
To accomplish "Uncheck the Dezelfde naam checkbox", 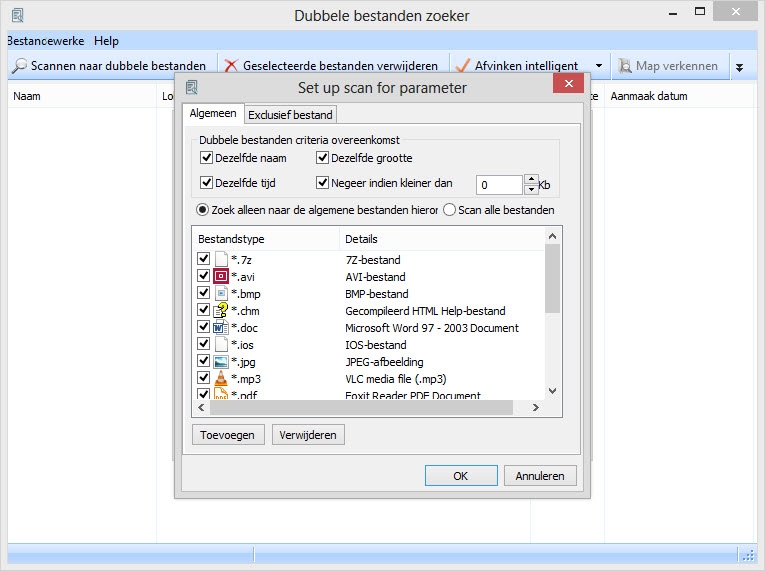I will (x=207, y=158).
